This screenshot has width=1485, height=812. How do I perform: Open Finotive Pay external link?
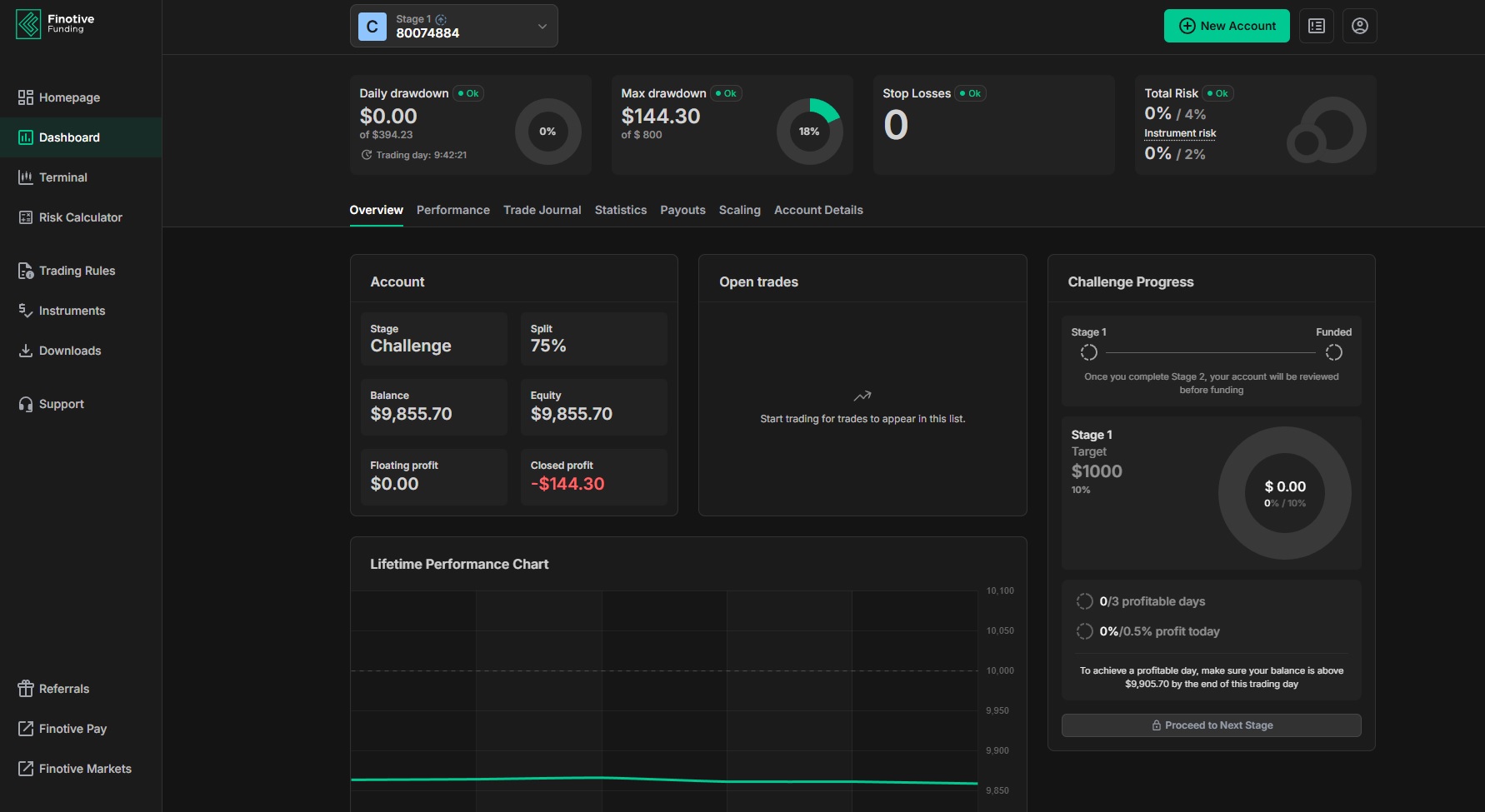click(72, 729)
